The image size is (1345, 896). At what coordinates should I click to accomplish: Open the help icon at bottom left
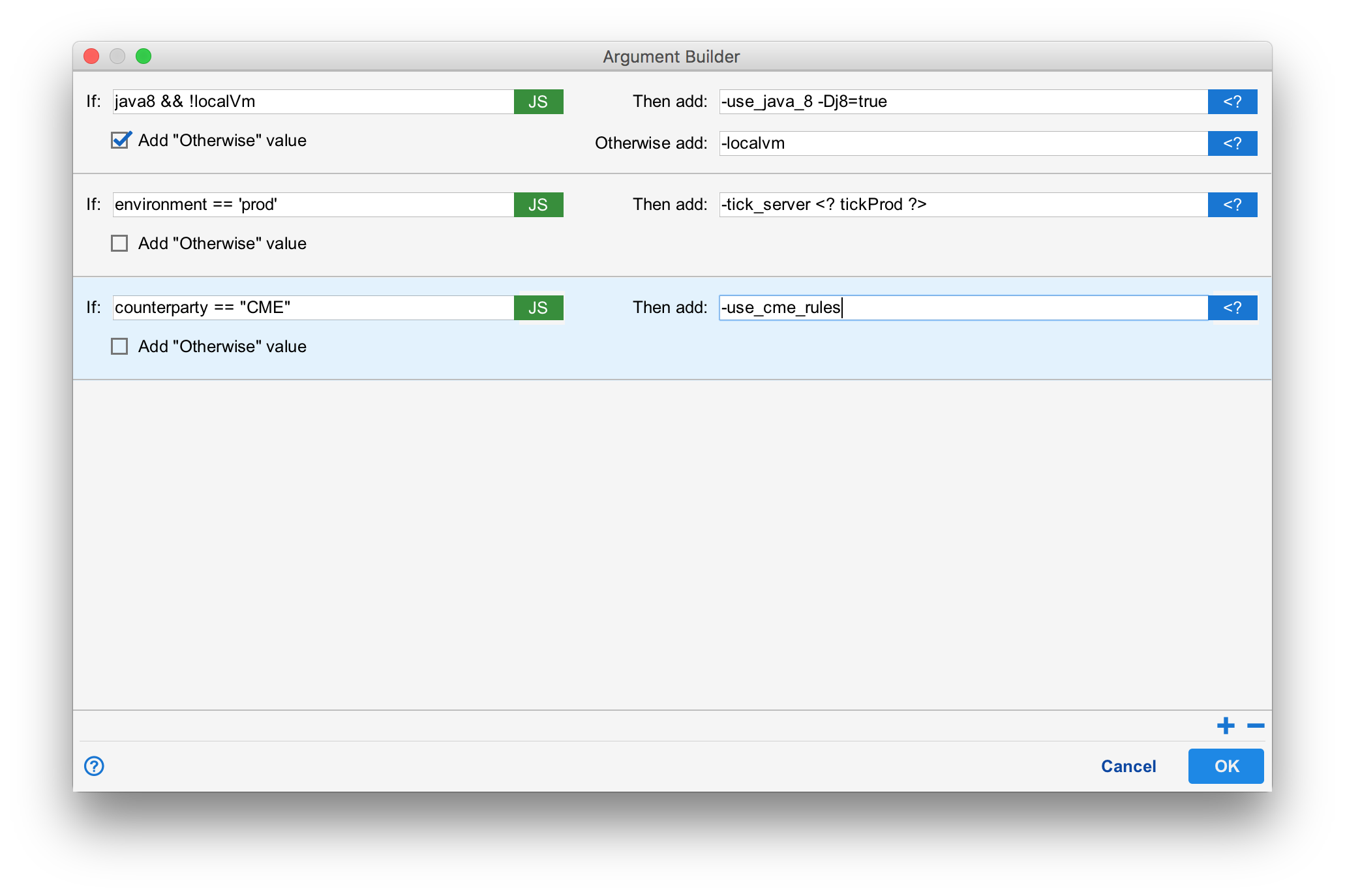click(93, 766)
